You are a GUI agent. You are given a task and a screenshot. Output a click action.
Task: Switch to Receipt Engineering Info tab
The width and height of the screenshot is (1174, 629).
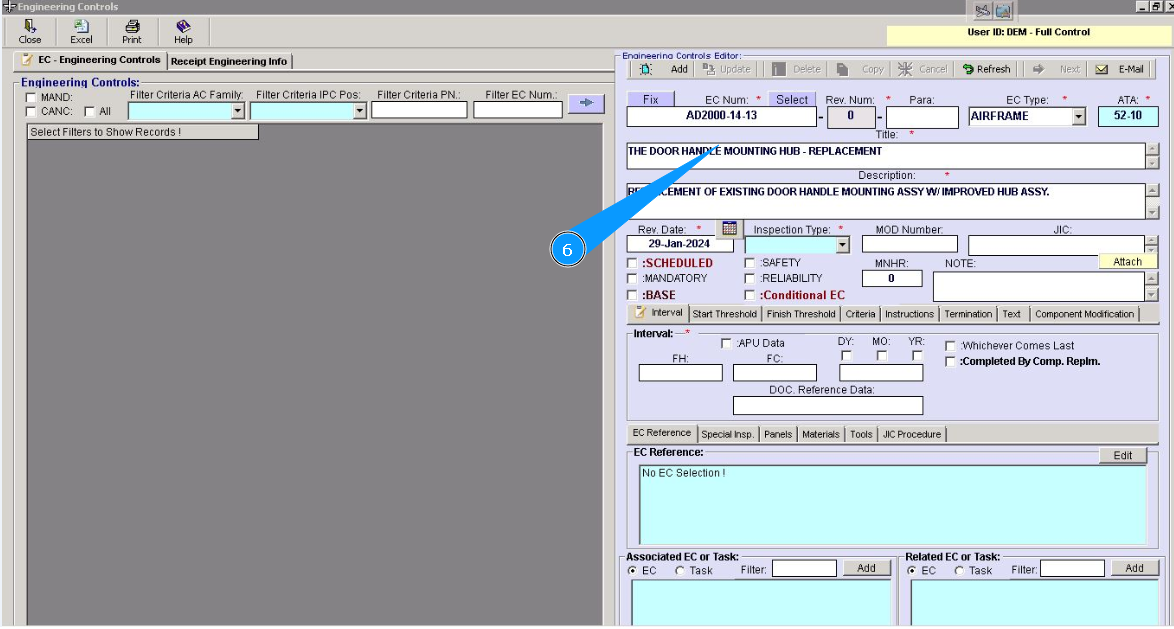point(229,61)
